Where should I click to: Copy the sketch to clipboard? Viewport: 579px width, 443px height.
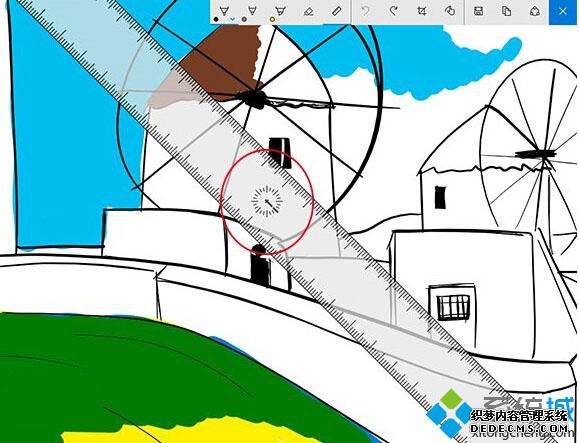click(507, 11)
